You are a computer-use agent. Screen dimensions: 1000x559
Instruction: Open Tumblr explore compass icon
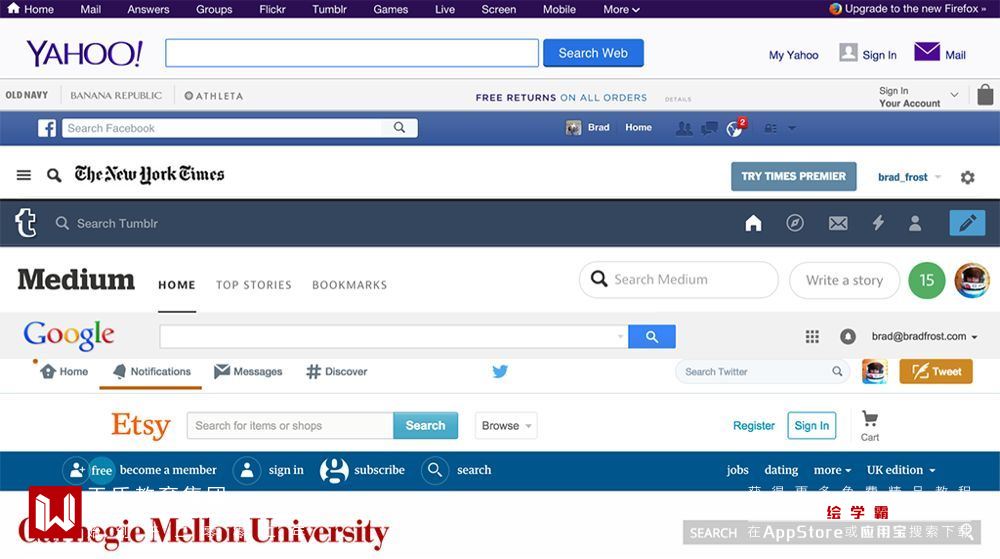[795, 222]
